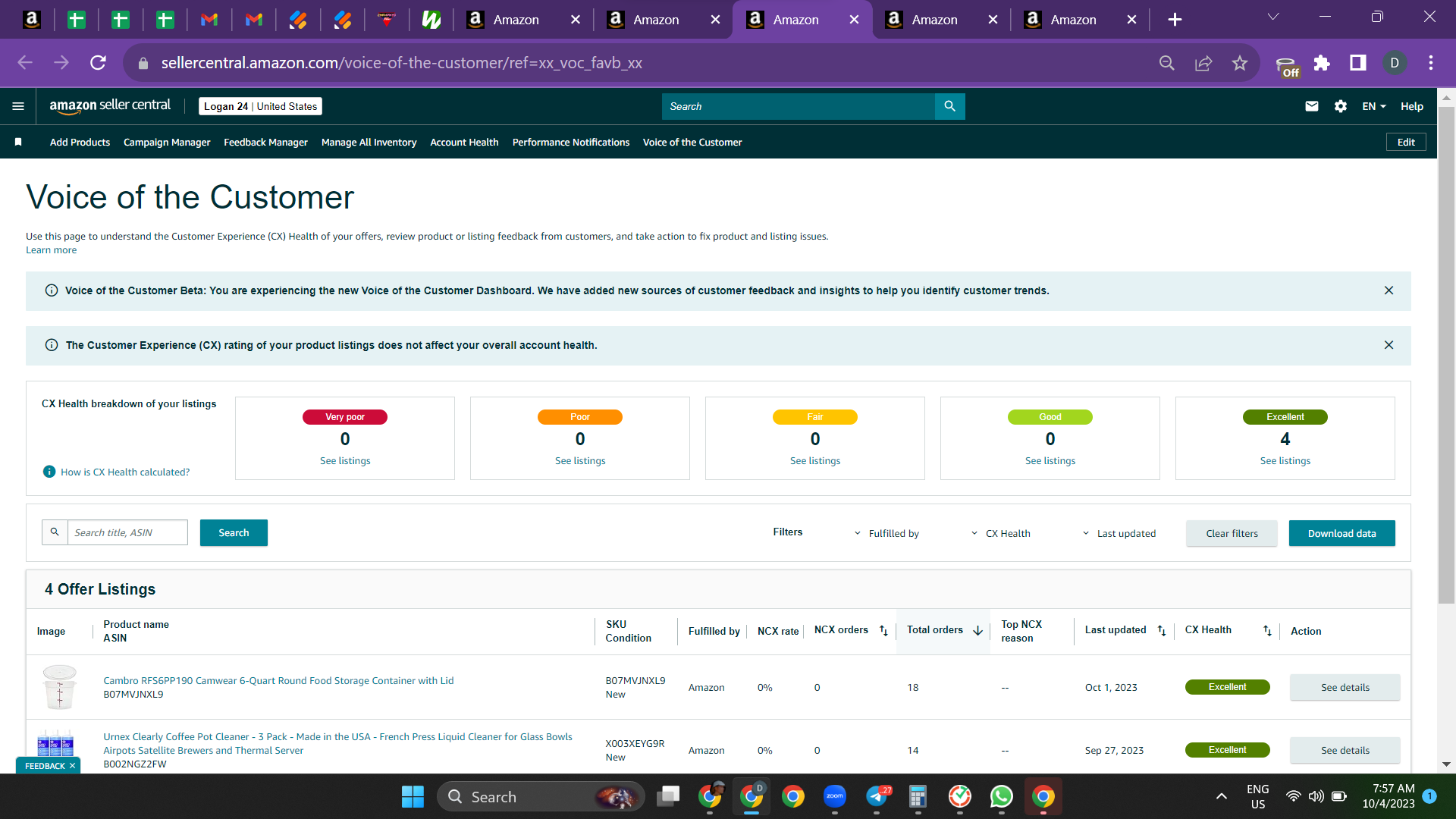This screenshot has height=819, width=1456.
Task: Show hidden system tray icons
Action: (x=1221, y=796)
